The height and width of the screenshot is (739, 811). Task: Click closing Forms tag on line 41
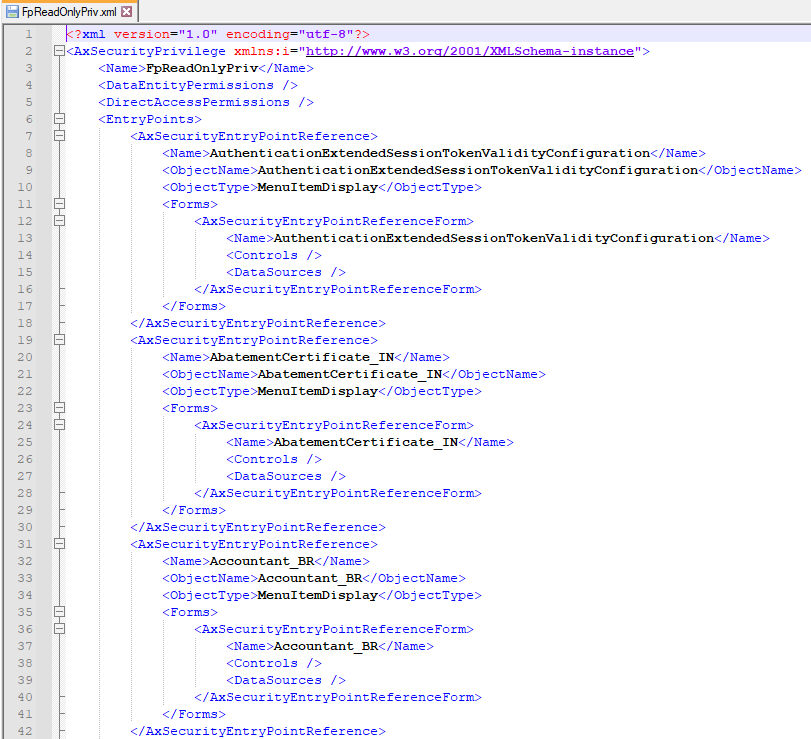pyautogui.click(x=194, y=714)
